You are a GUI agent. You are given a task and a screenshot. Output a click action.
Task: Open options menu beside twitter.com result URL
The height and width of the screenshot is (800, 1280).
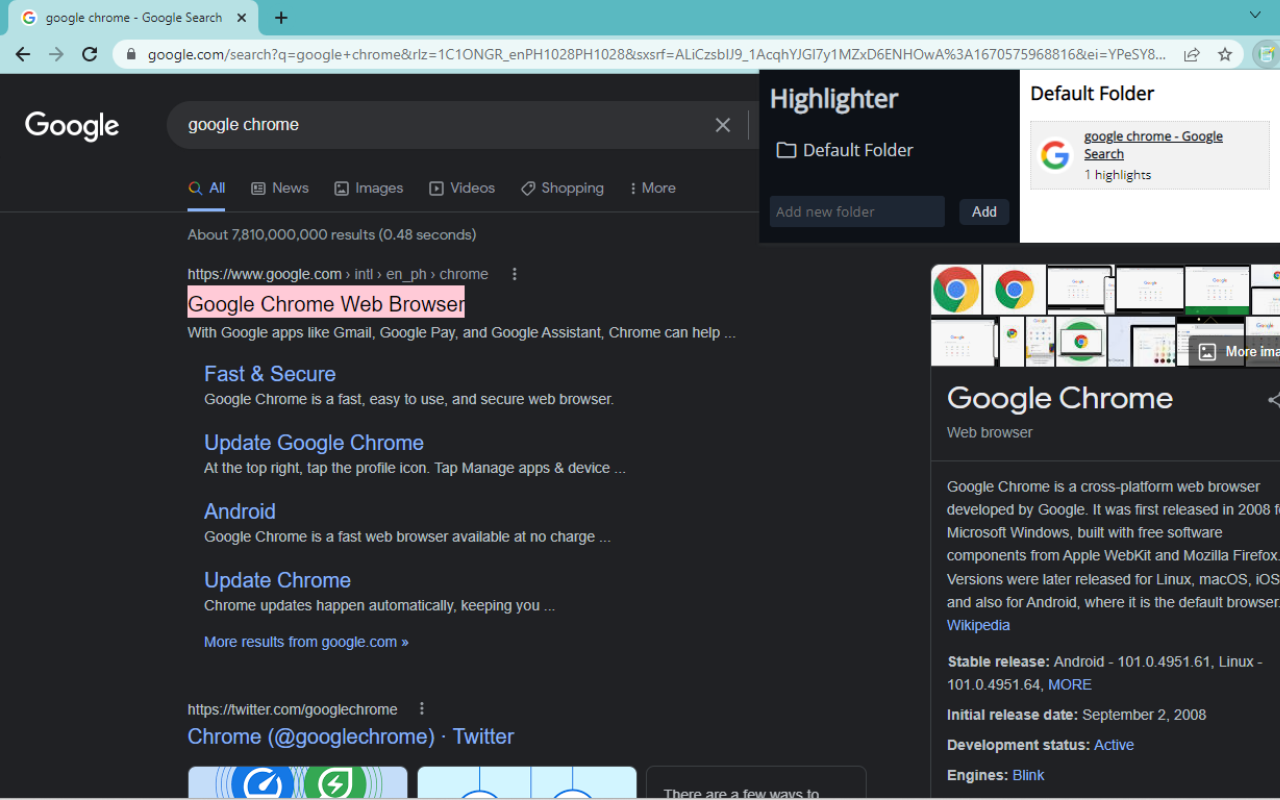[x=422, y=709]
